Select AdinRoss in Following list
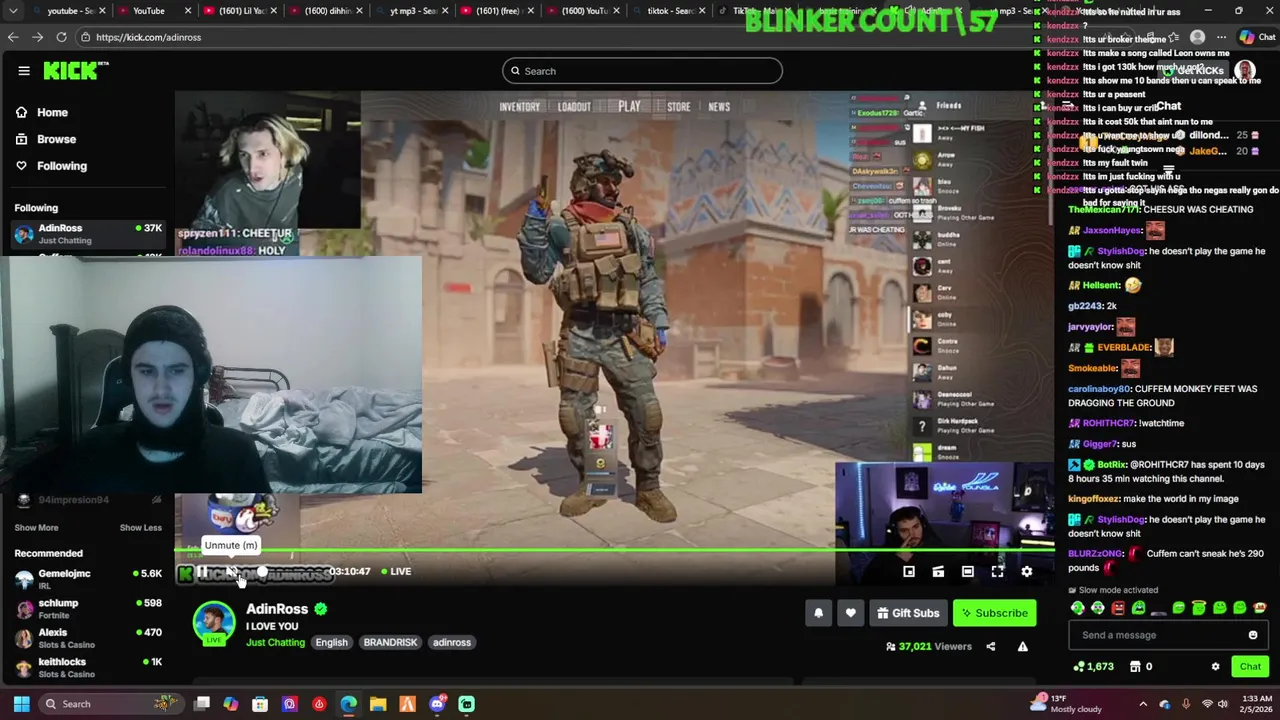 88,233
